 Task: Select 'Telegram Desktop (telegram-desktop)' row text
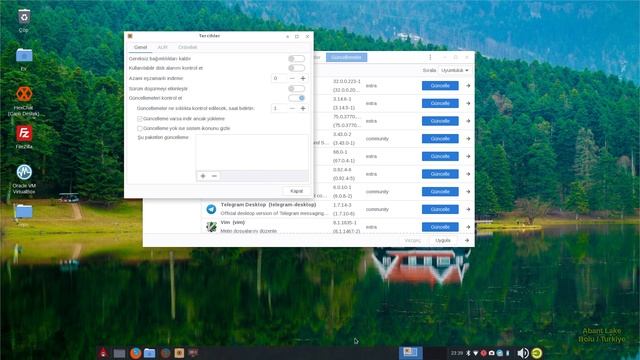(268, 204)
